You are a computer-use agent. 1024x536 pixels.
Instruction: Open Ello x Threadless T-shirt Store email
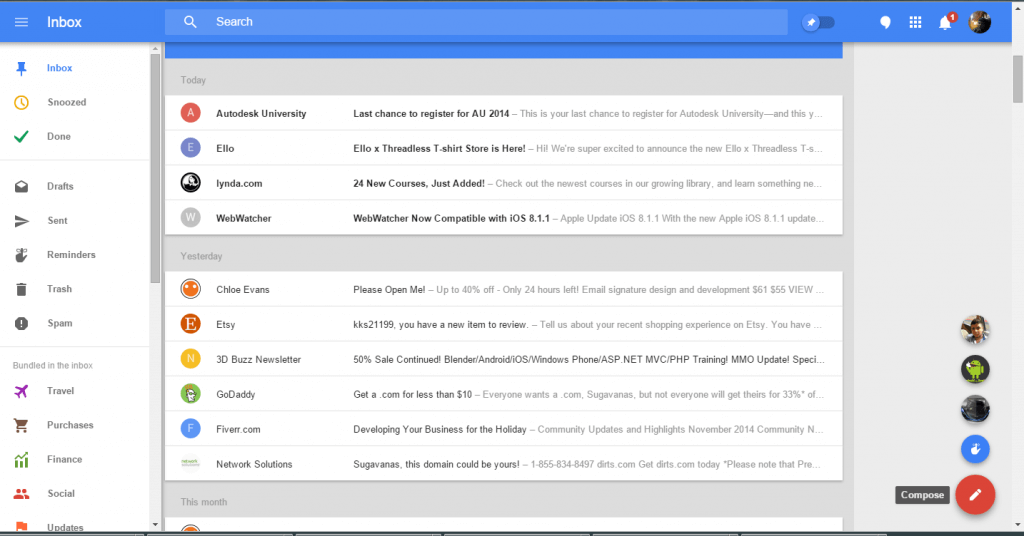[x=504, y=148]
